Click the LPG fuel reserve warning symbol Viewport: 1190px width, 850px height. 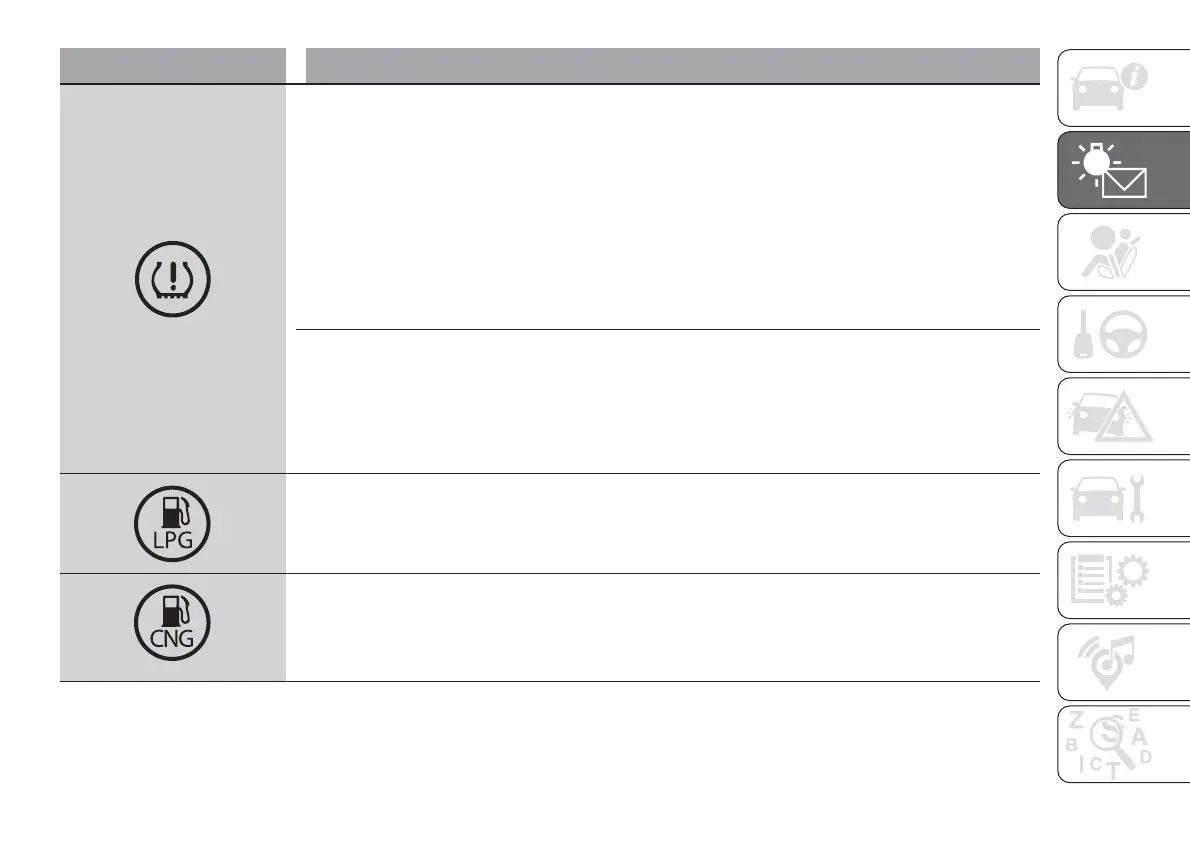pyautogui.click(x=172, y=523)
